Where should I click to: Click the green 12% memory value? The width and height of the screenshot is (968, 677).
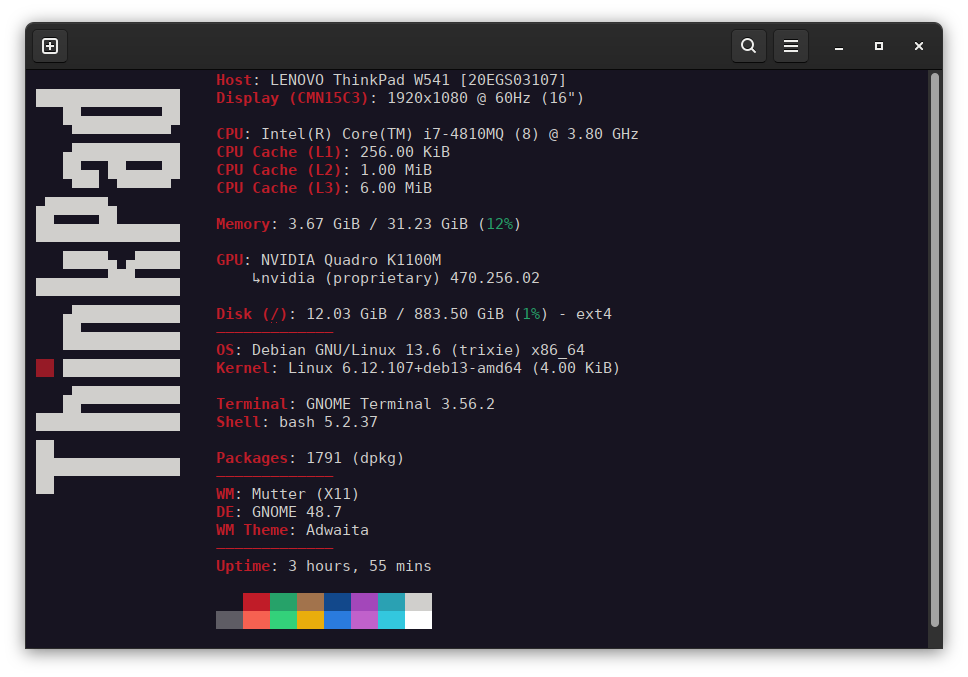[x=499, y=224]
